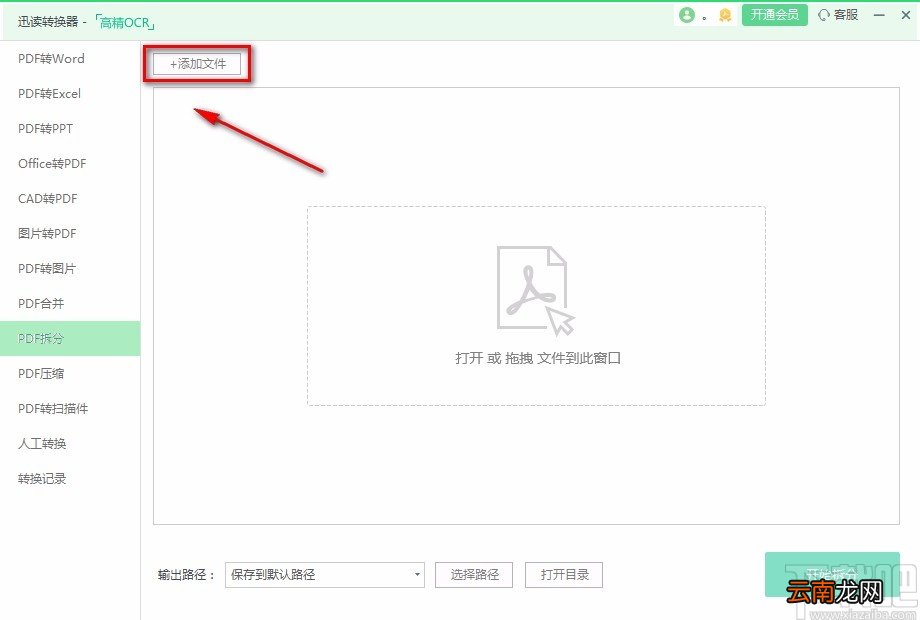Start splitting with the green 开始拆分 button

(832, 574)
